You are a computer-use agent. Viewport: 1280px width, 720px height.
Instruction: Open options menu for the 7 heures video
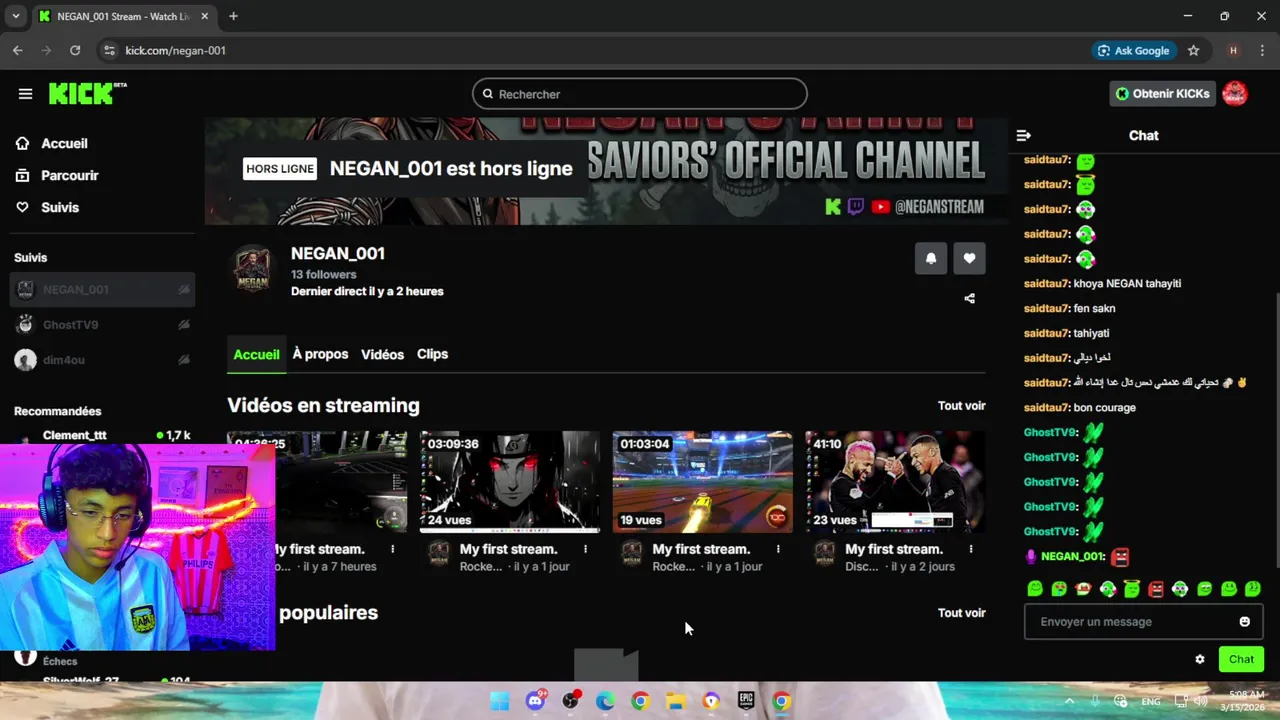(x=392, y=549)
